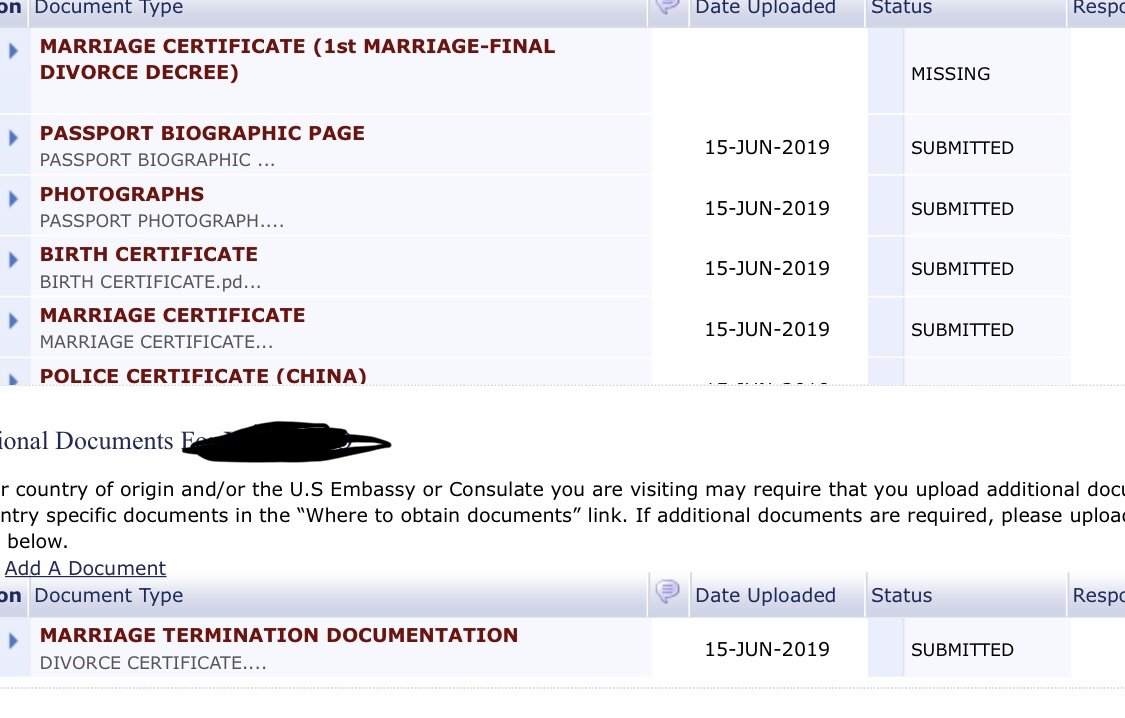Open the BIRTH CERTIFICATE document title
This screenshot has height=718, width=1125.
[x=149, y=255]
